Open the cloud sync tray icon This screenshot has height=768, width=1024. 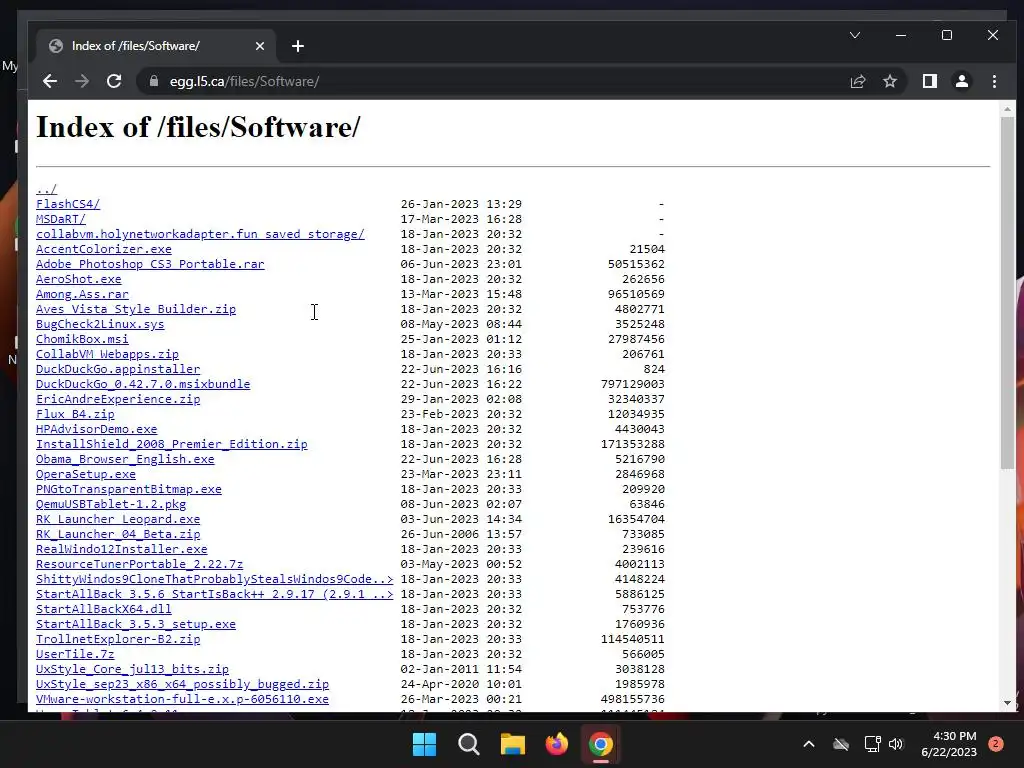click(841, 744)
